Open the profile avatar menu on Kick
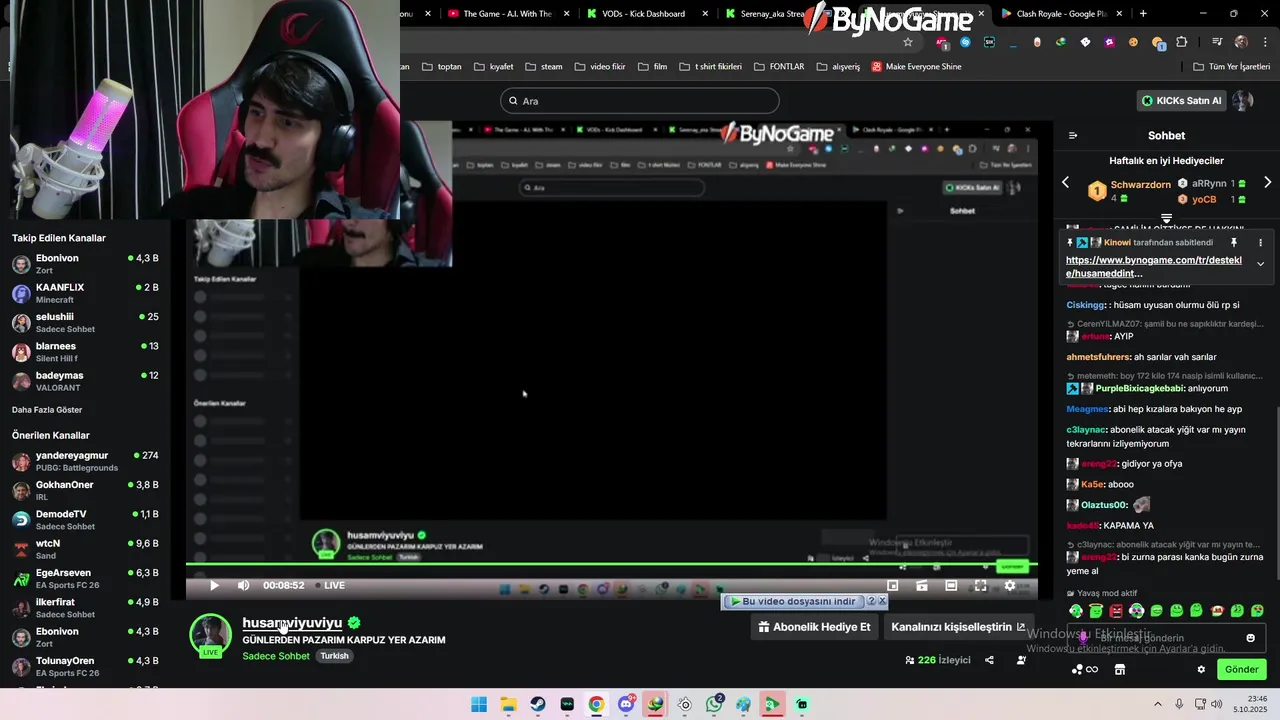 tap(1243, 101)
